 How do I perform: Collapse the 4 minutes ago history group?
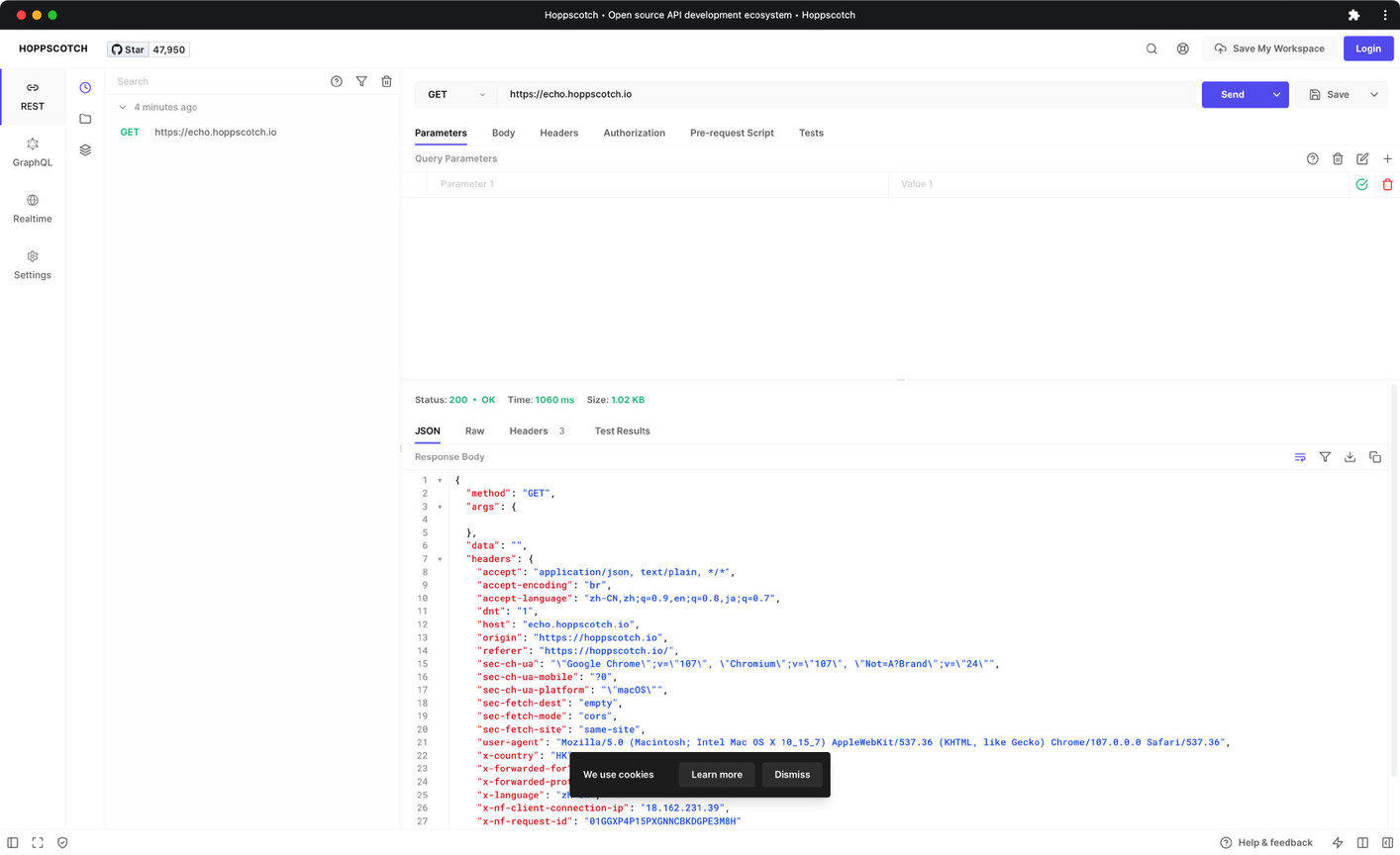(x=123, y=107)
